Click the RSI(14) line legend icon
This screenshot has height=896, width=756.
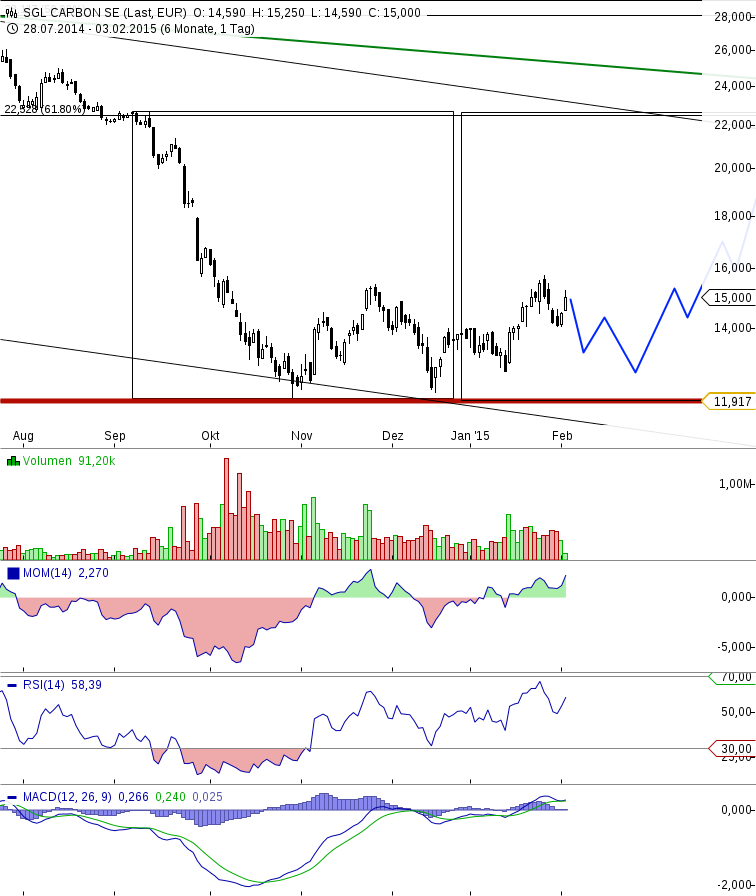[x=13, y=685]
